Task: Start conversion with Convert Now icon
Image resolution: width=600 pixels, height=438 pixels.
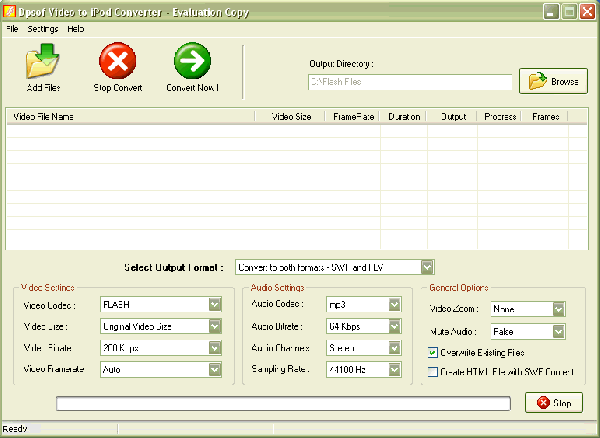Action: pyautogui.click(x=192, y=62)
